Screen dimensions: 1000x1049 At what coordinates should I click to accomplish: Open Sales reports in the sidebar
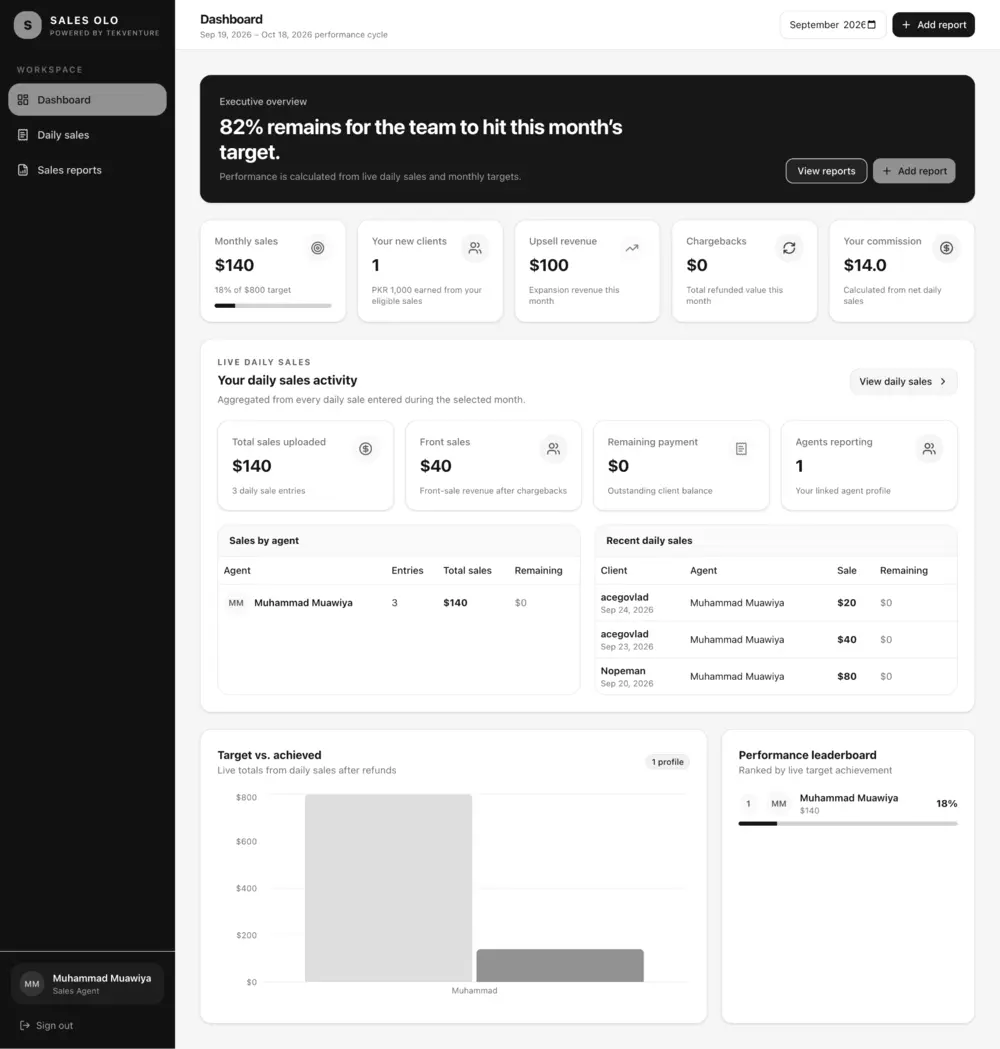(x=87, y=170)
